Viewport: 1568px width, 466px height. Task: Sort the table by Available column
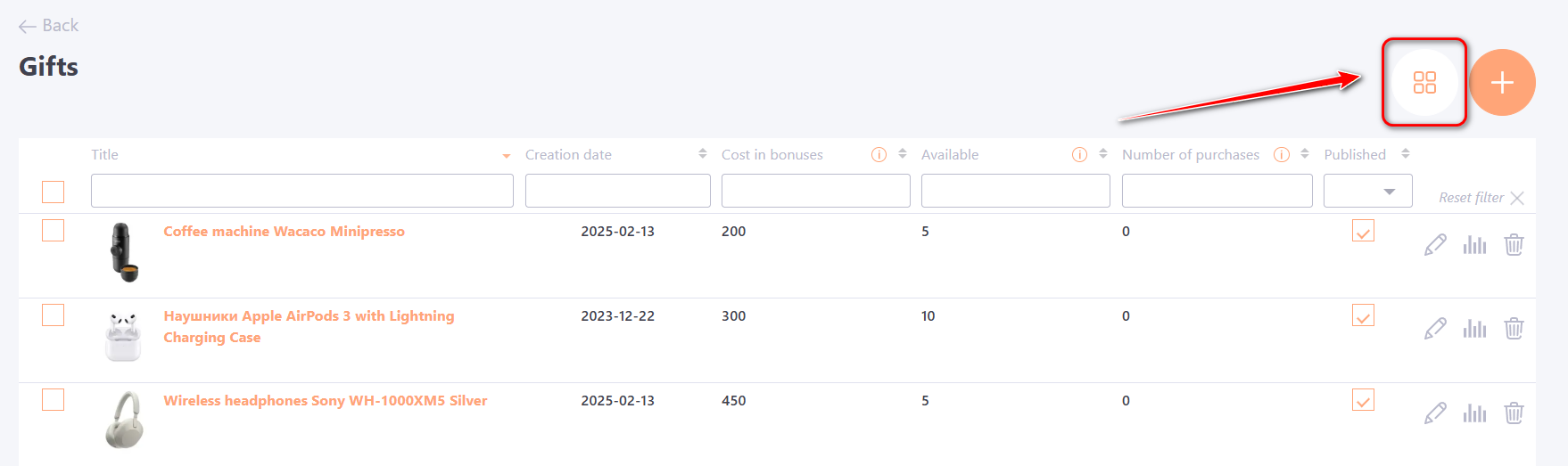point(1103,154)
